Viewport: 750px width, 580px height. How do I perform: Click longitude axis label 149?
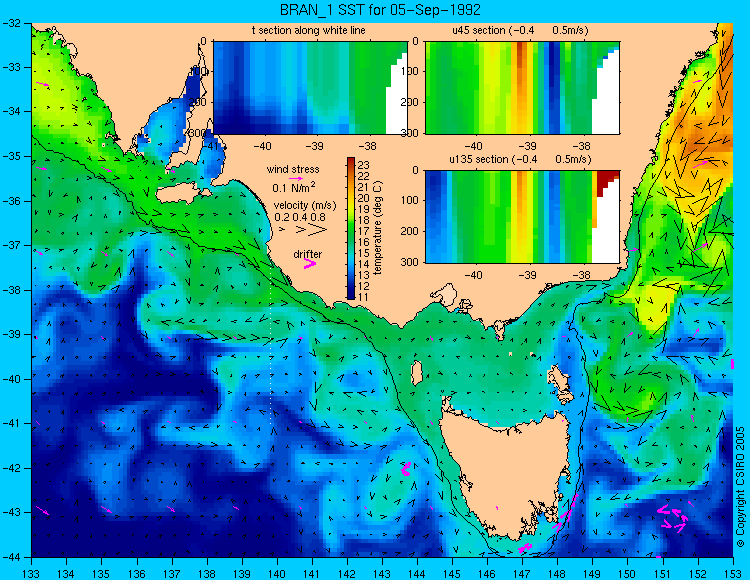(593, 574)
